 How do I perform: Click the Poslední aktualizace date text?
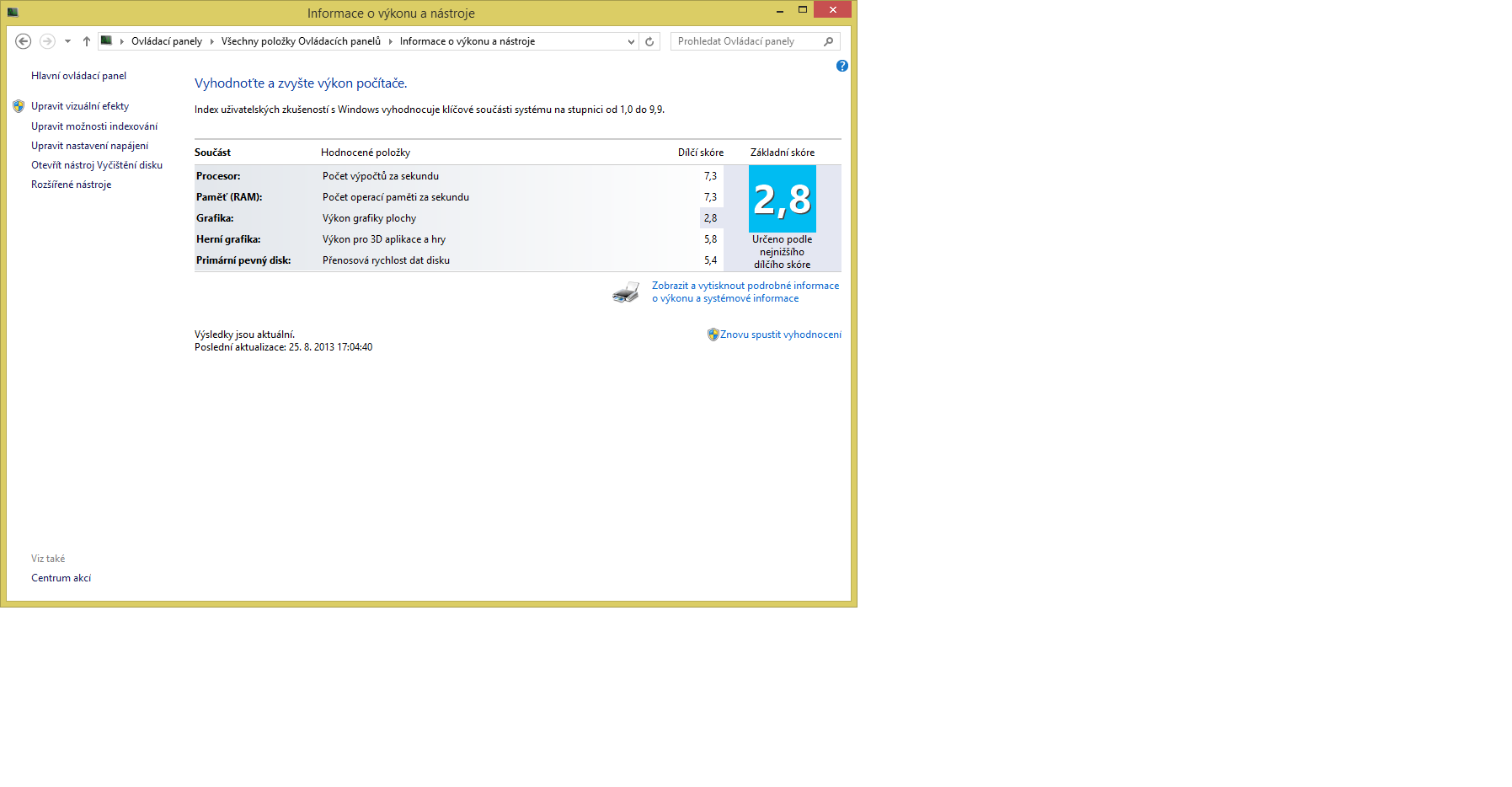pos(283,347)
